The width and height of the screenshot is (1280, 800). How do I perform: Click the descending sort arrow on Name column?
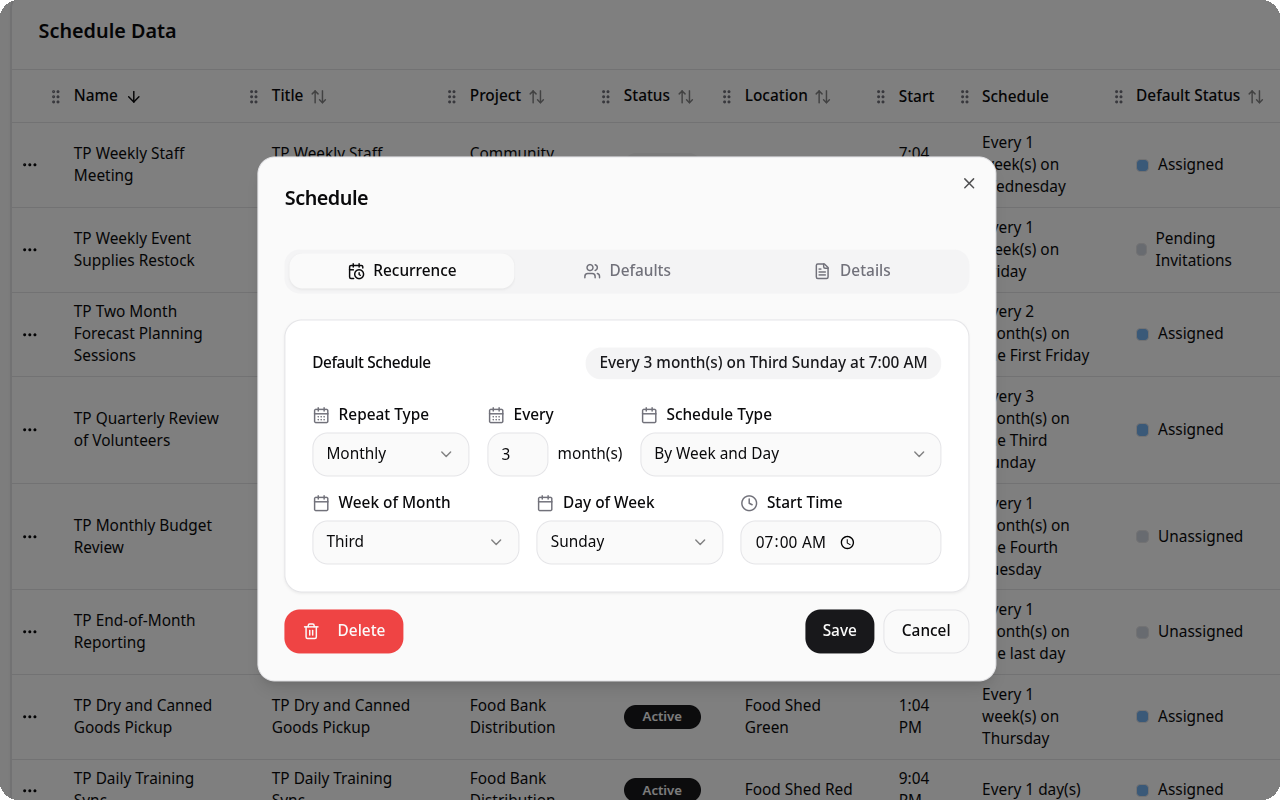135,95
